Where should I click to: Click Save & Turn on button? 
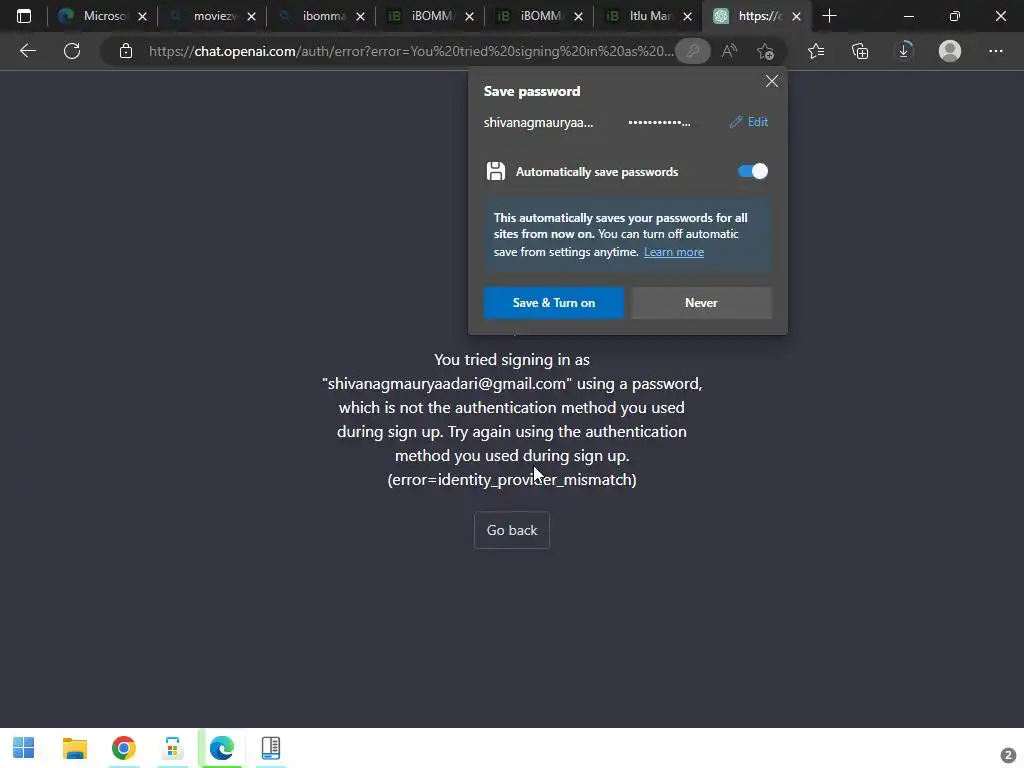click(554, 303)
